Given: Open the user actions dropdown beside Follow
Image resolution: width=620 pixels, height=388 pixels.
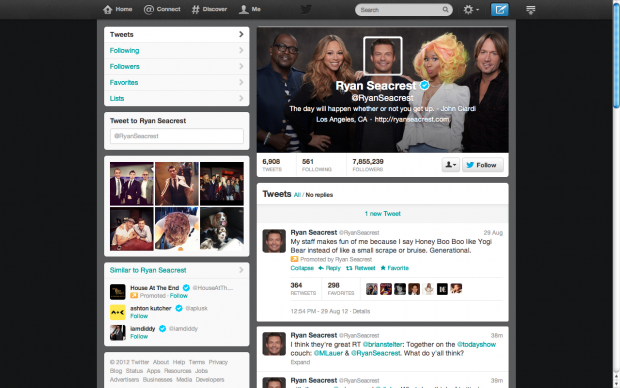Looking at the screenshot, I should [450, 165].
